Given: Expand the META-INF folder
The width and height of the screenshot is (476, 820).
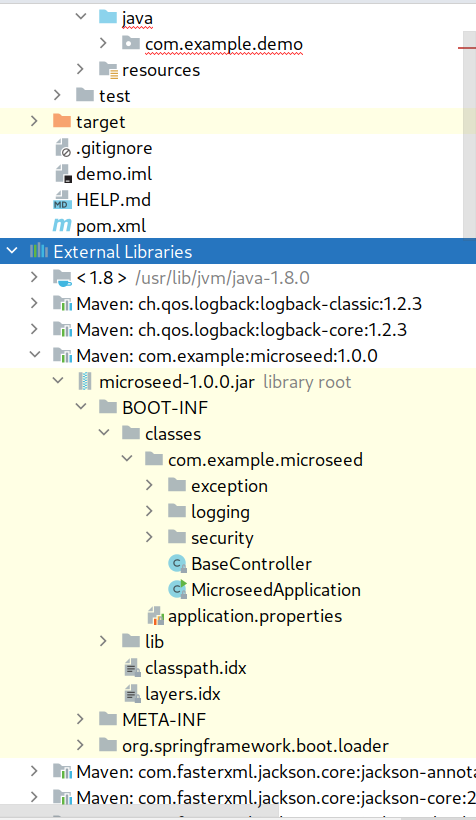Looking at the screenshot, I should 81,719.
